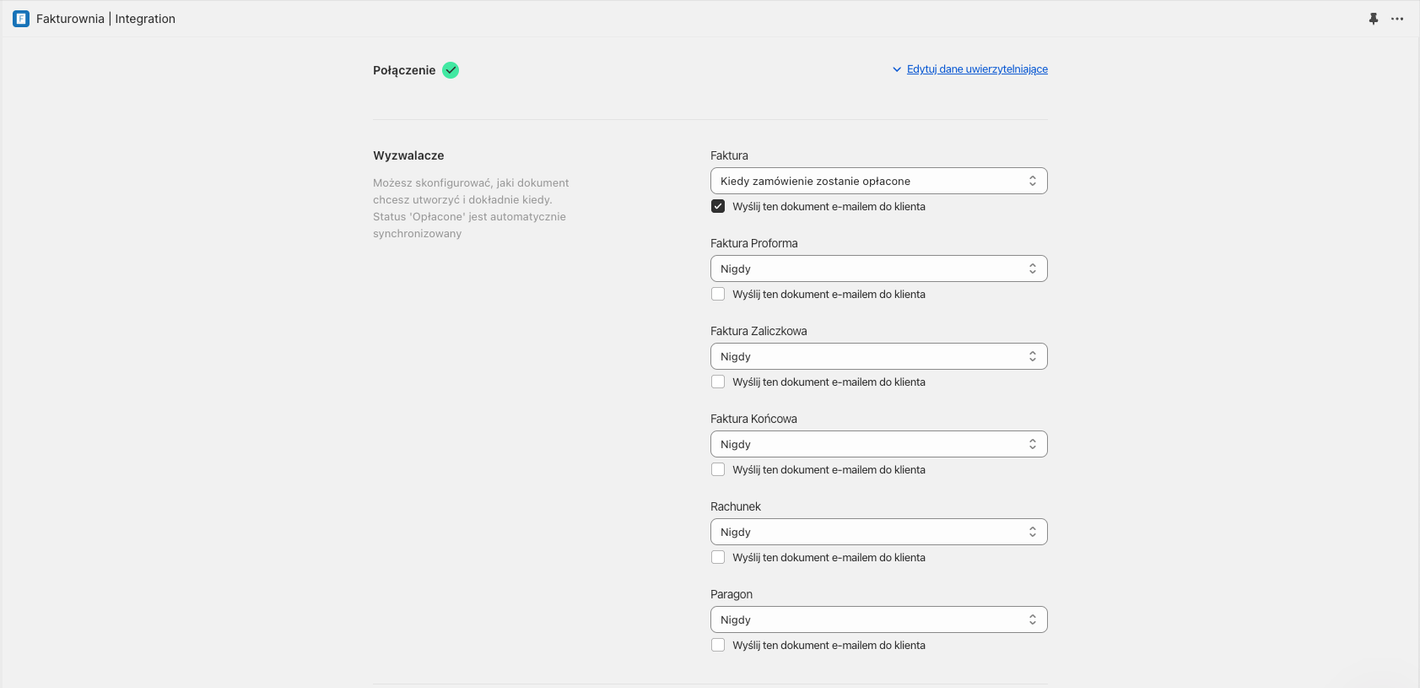This screenshot has height=688, width=1420.
Task: Open the Faktura trigger dropdown
Action: [878, 181]
